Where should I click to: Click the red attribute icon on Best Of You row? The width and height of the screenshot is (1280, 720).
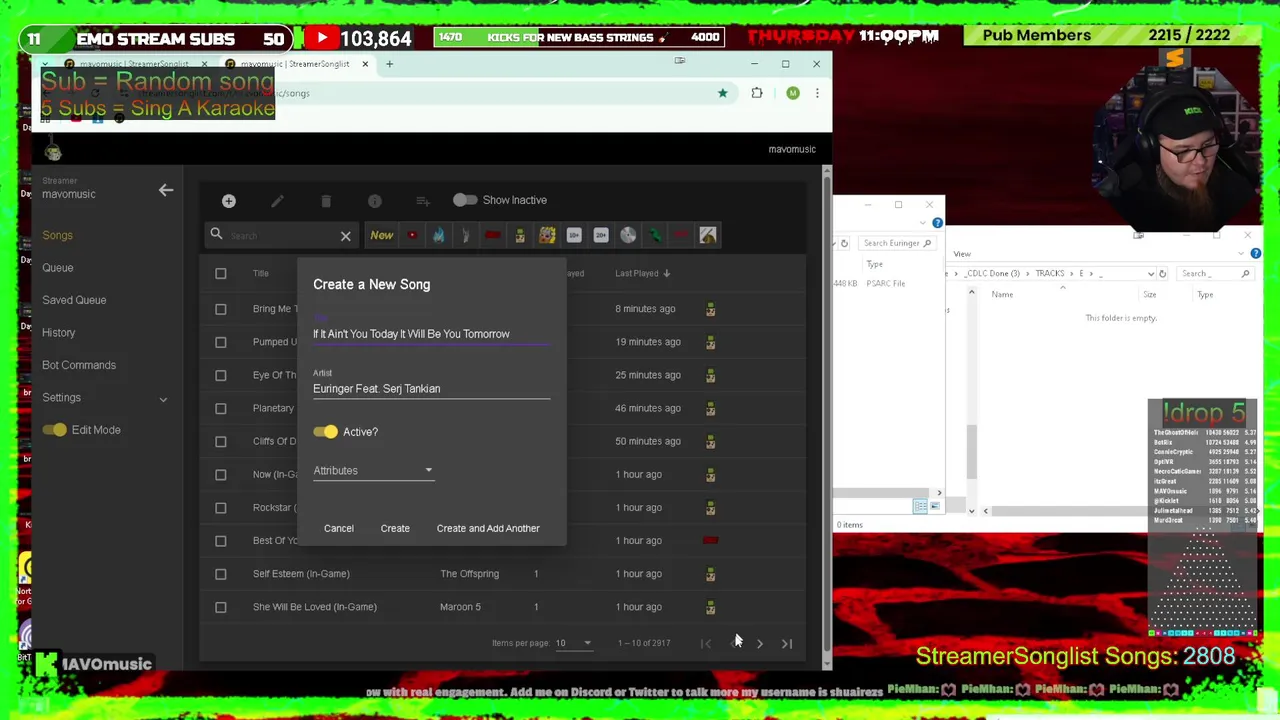710,541
